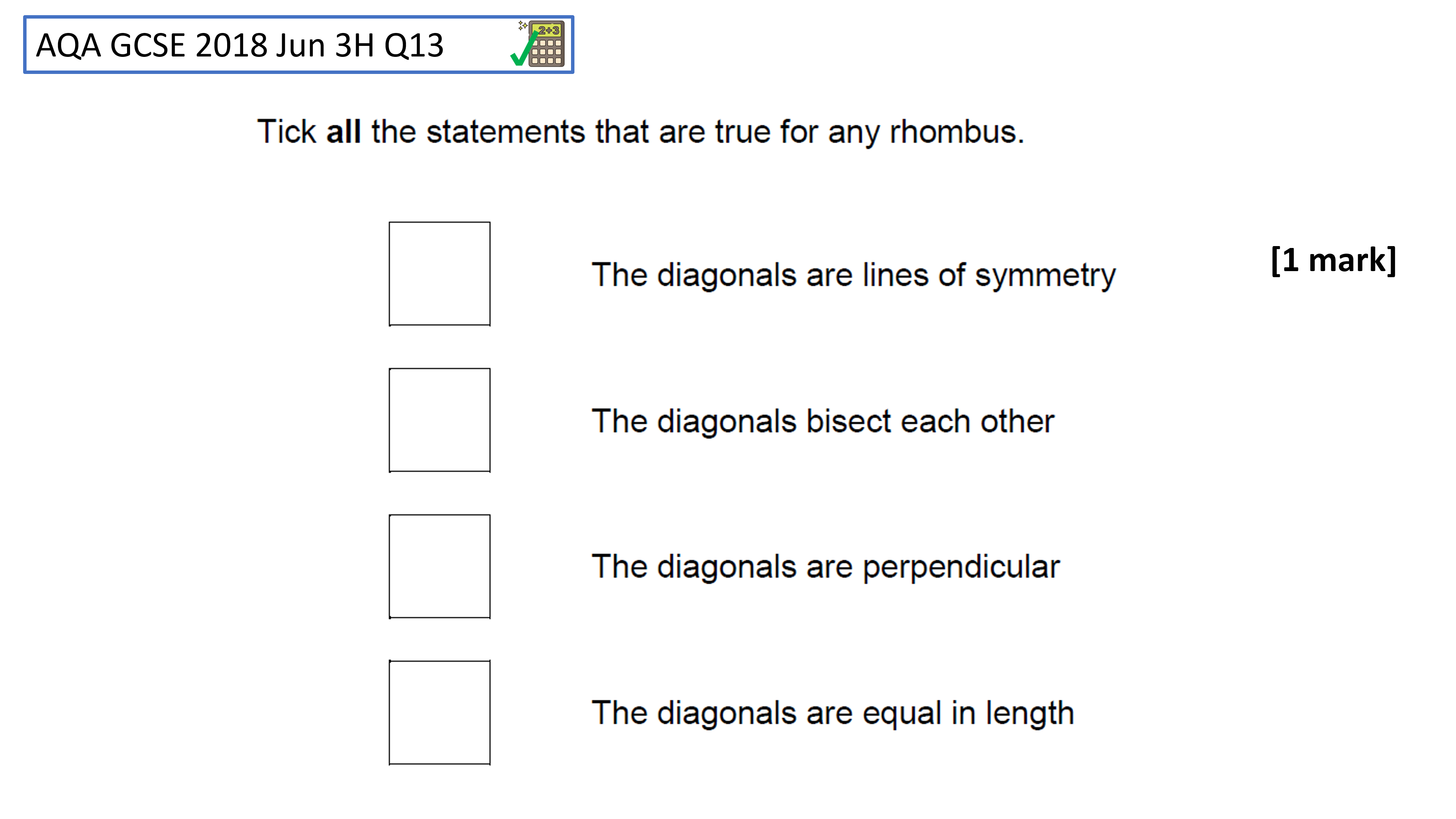Image resolution: width=1456 pixels, height=819 pixels.
Task: Click the statement 'The diagonals are lines of symmetry'
Action: (x=854, y=275)
